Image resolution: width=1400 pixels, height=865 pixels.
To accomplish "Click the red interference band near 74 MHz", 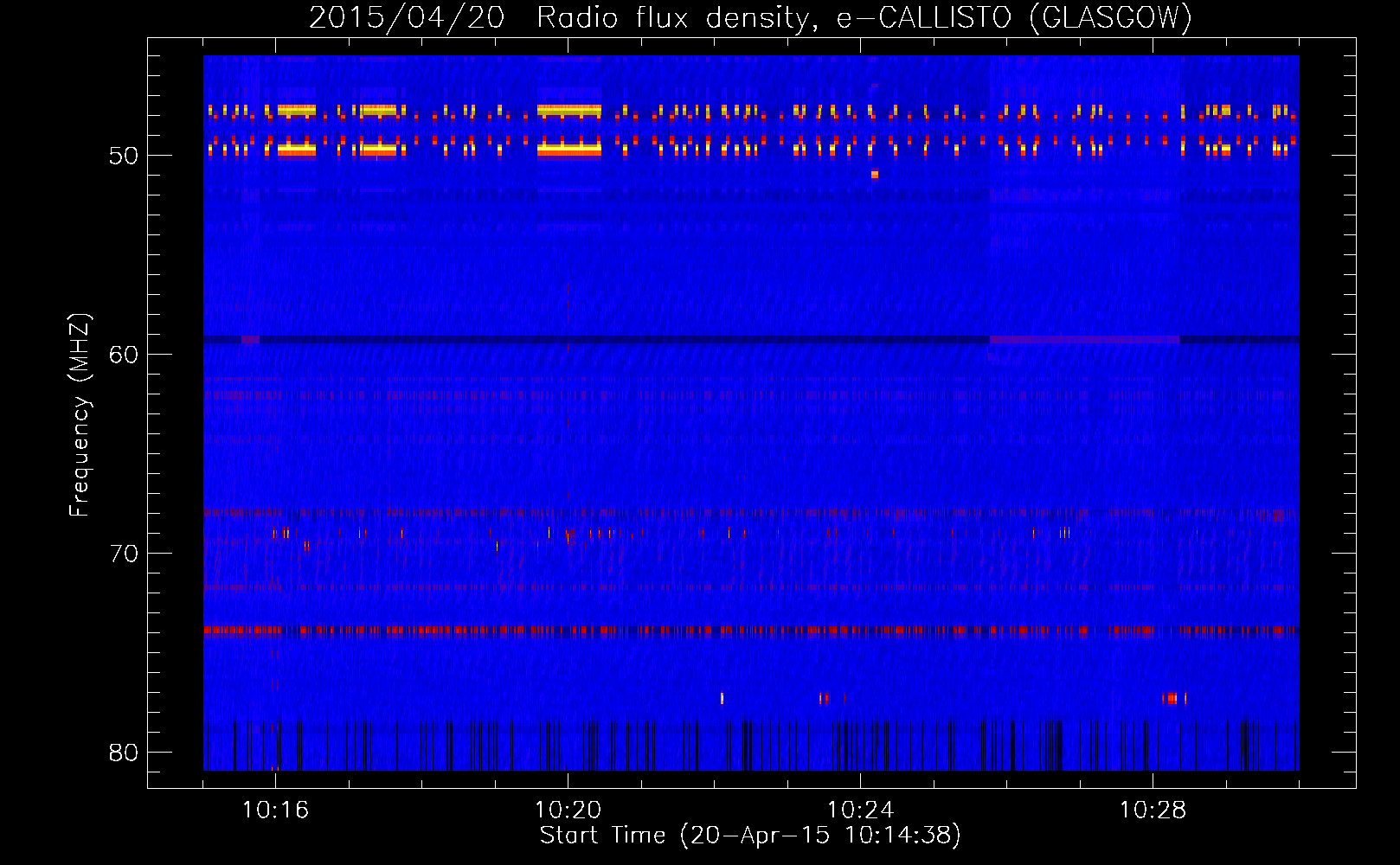I will (x=751, y=631).
